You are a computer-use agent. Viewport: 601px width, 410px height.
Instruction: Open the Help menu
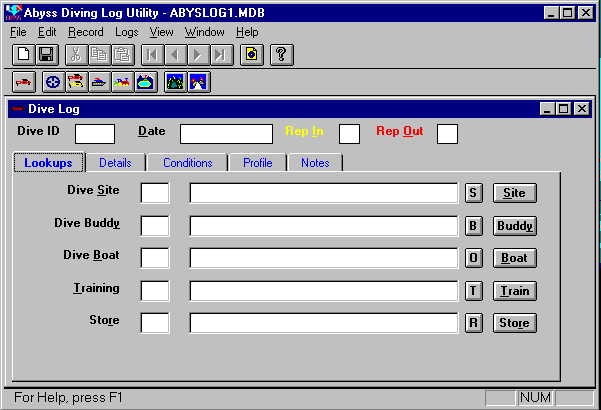click(247, 32)
